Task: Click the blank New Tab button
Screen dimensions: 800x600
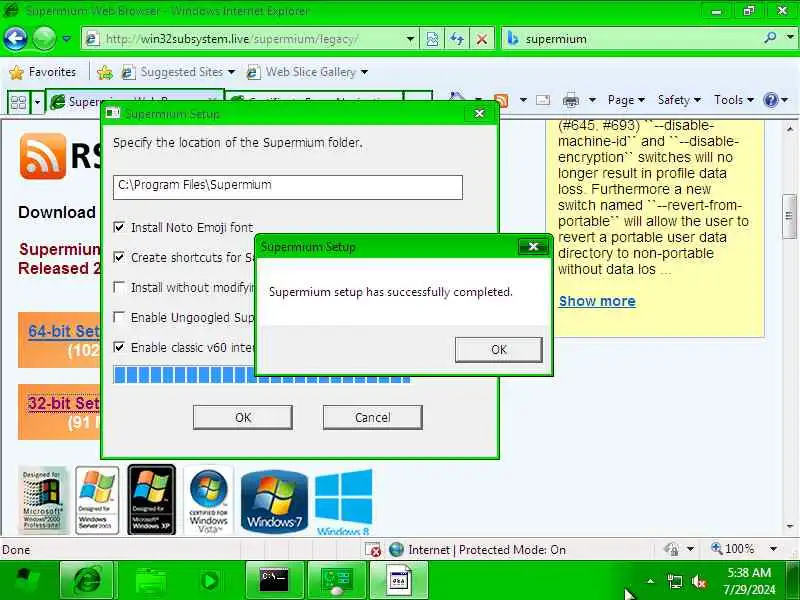Action: [418, 98]
